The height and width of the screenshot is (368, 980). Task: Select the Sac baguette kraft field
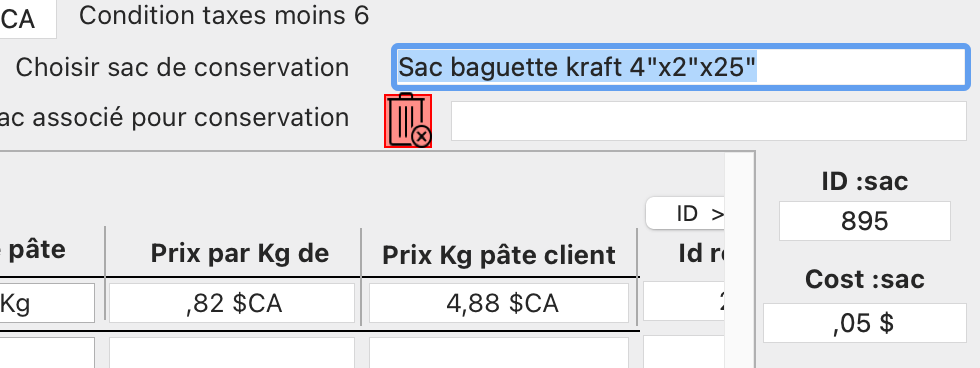point(681,67)
